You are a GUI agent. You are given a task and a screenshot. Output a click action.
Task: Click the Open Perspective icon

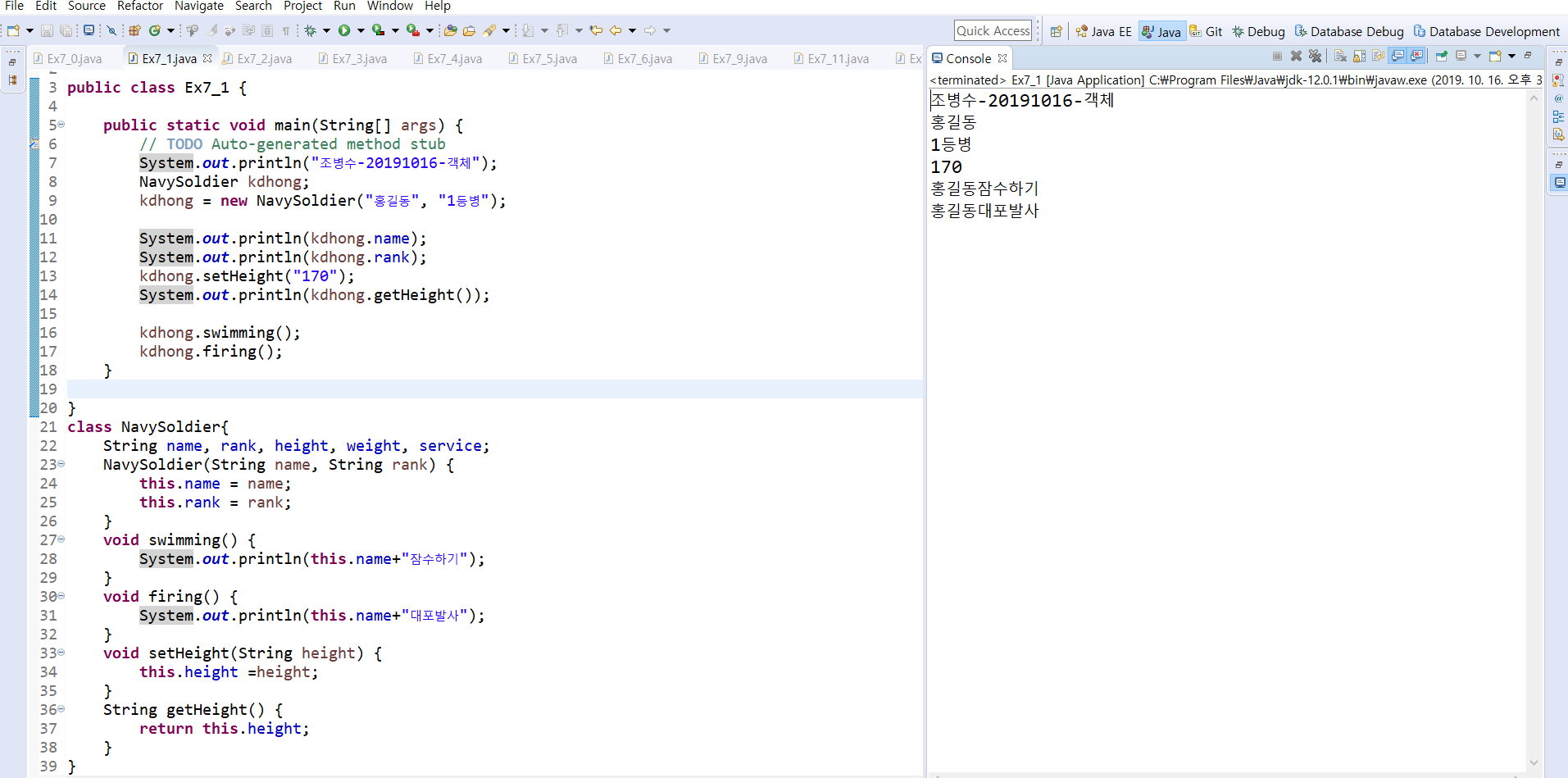pyautogui.click(x=1056, y=31)
